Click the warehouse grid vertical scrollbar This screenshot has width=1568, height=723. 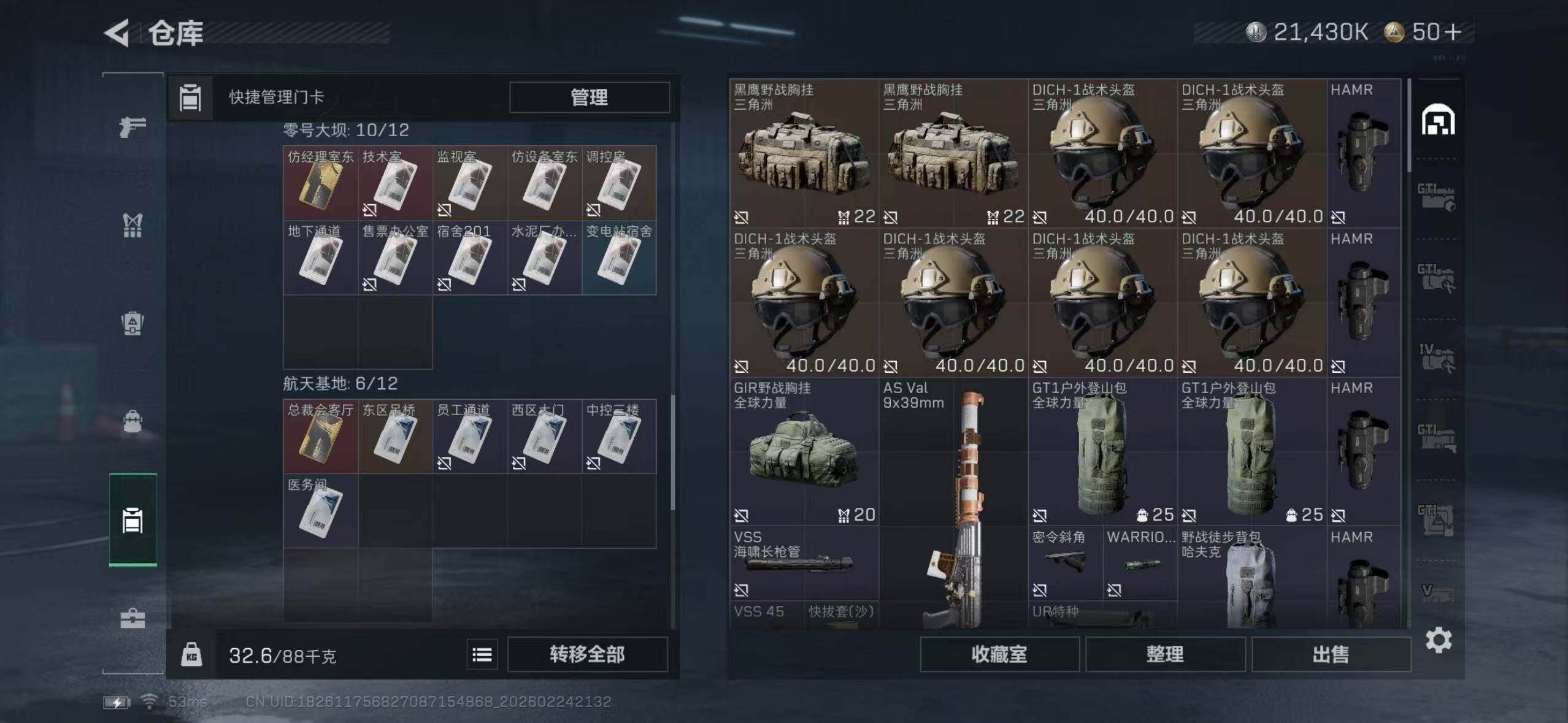(1409, 126)
